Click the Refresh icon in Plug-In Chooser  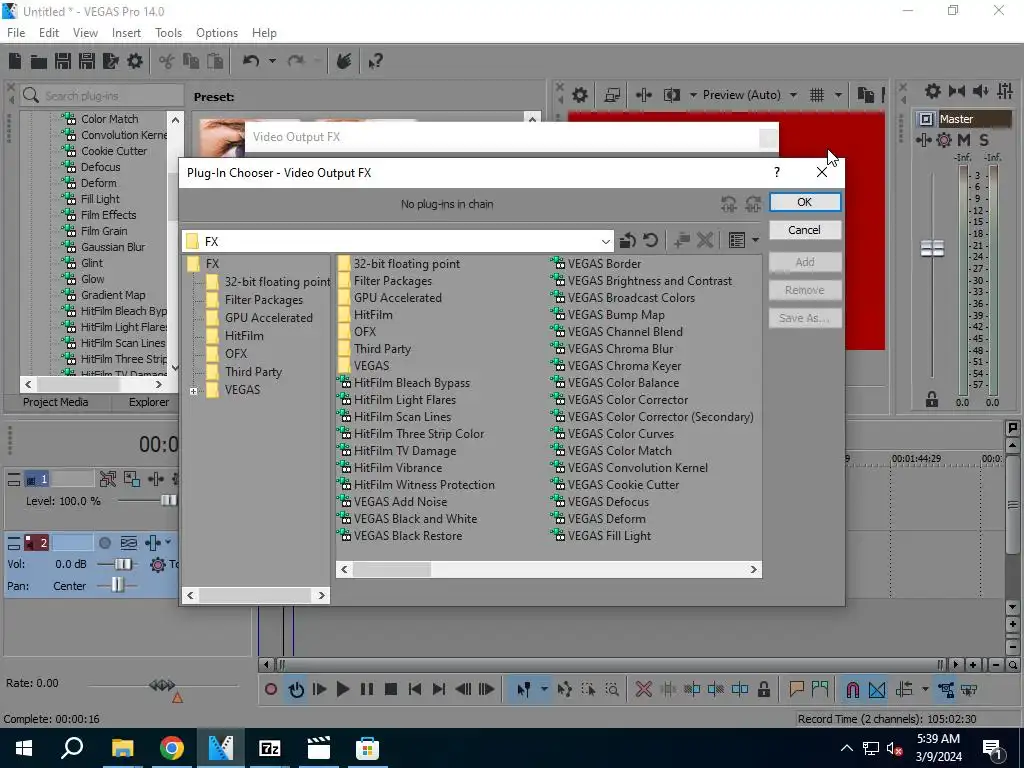[650, 240]
